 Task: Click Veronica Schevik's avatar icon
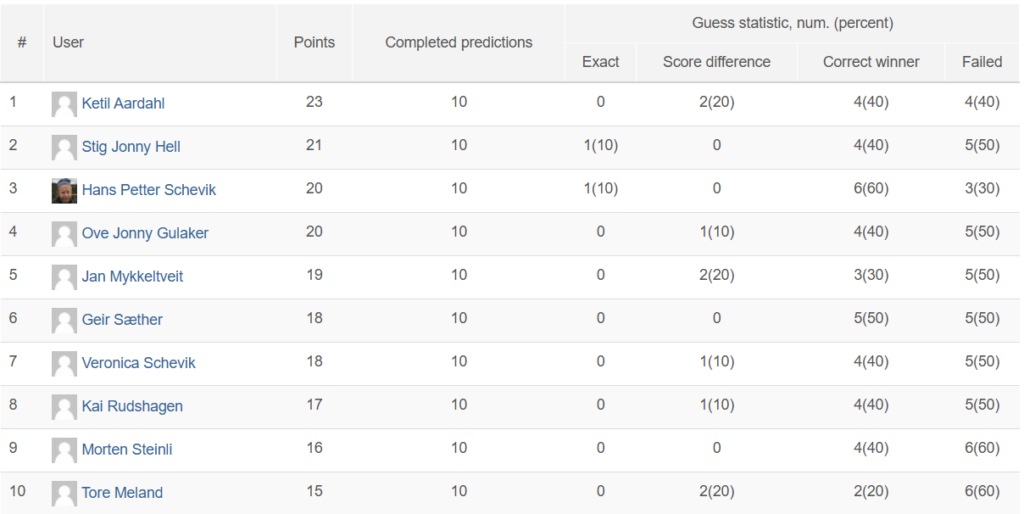pyautogui.click(x=64, y=364)
